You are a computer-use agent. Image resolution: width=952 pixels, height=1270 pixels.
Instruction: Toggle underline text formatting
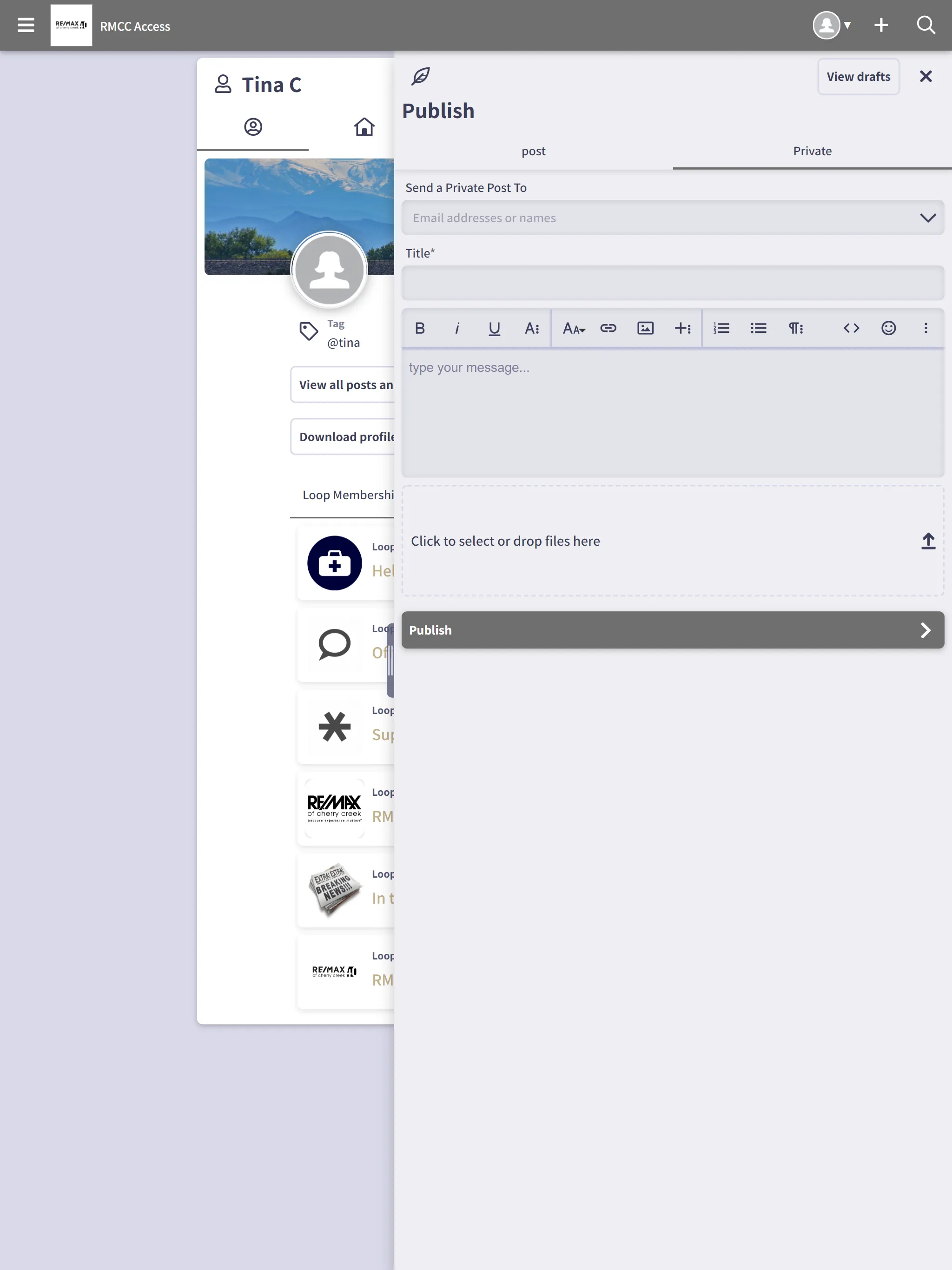point(494,329)
